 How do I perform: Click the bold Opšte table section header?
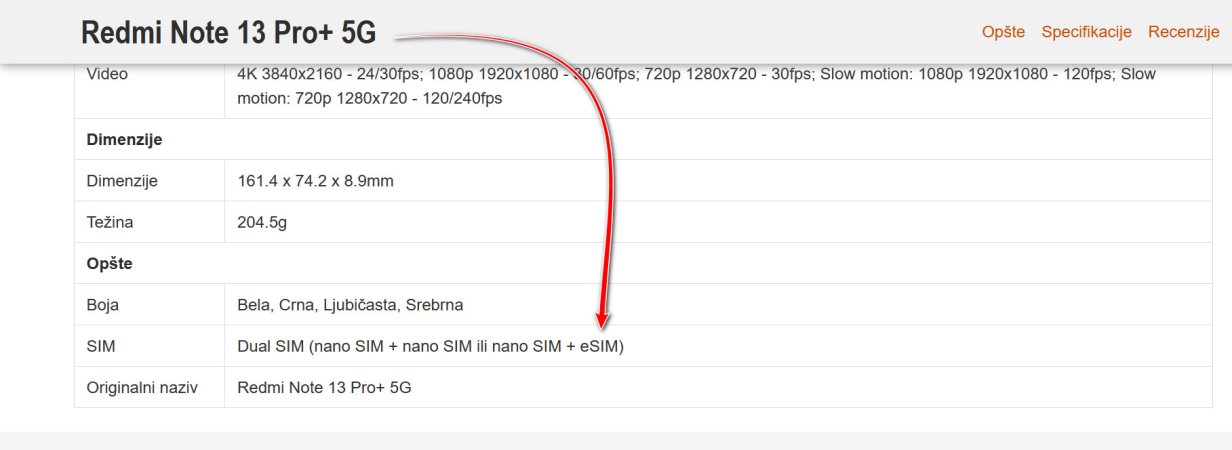110,264
